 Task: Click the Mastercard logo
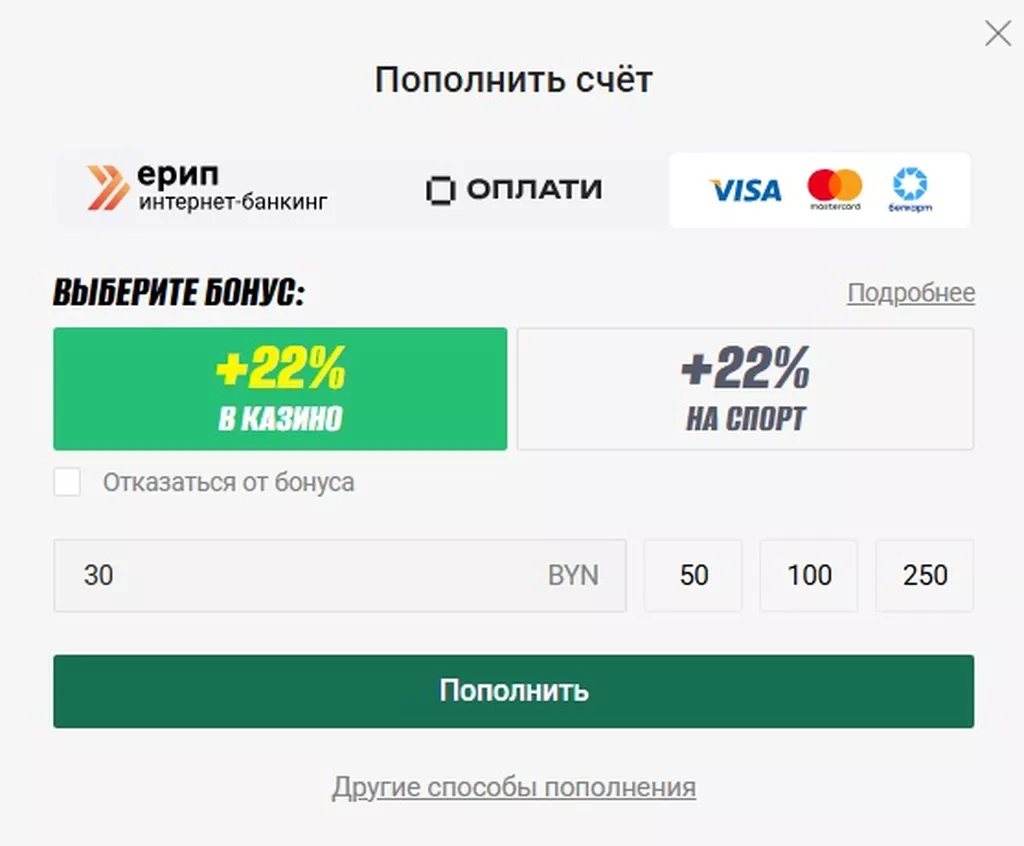tap(834, 189)
